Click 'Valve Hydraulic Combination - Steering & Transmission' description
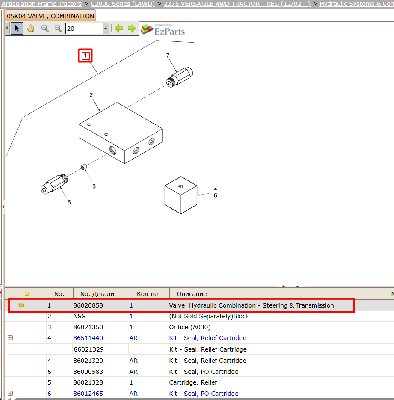The image size is (394, 400). click(251, 305)
